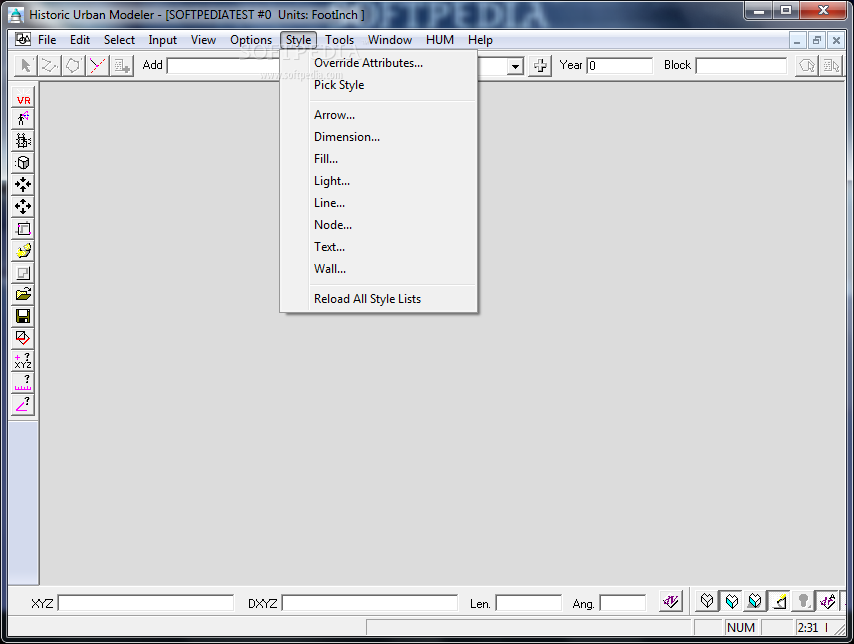This screenshot has height=644, width=854.
Task: Click the add-to-list icon beside Add
Action: [x=121, y=65]
